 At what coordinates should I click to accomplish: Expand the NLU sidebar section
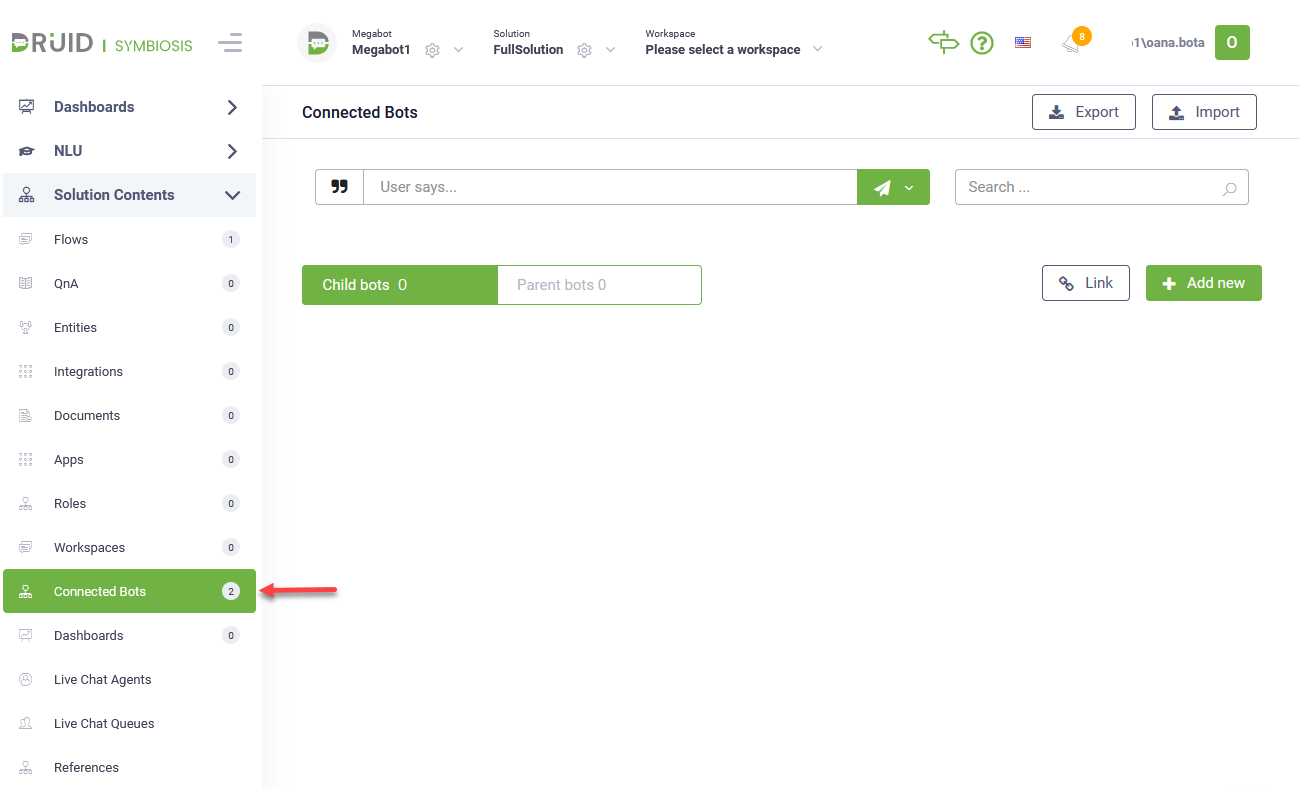[232, 151]
